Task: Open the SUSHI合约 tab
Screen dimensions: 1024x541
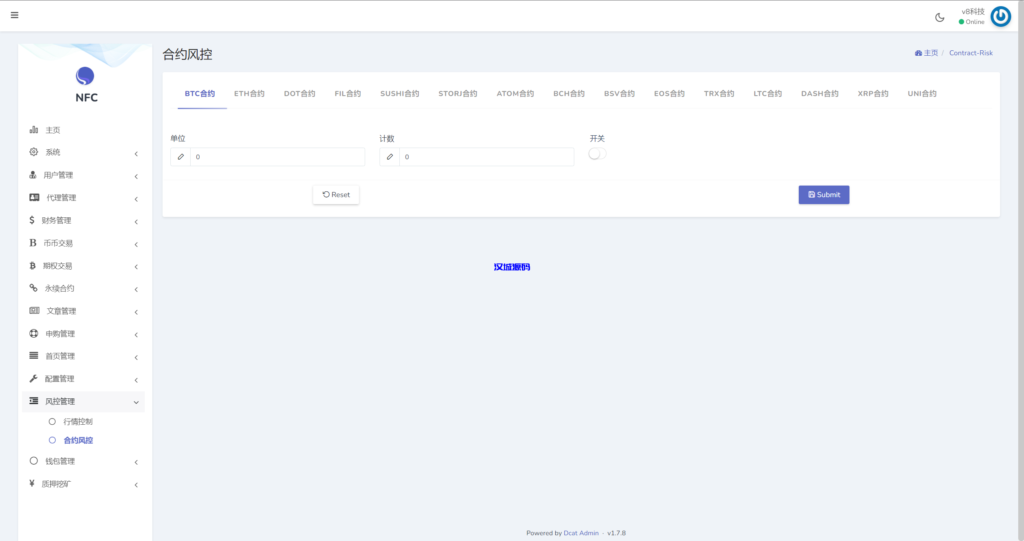Action: pyautogui.click(x=399, y=94)
